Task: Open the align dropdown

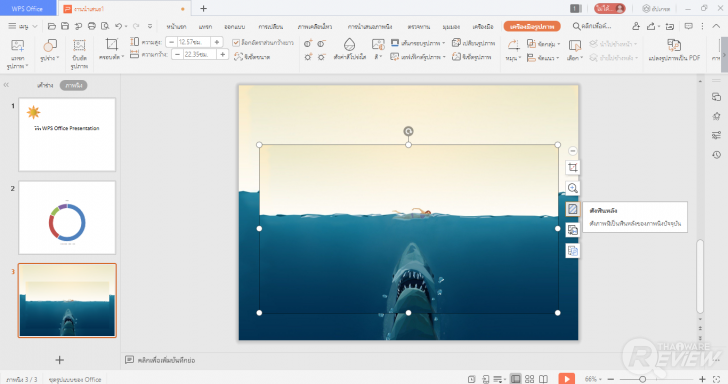Action: pyautogui.click(x=543, y=58)
